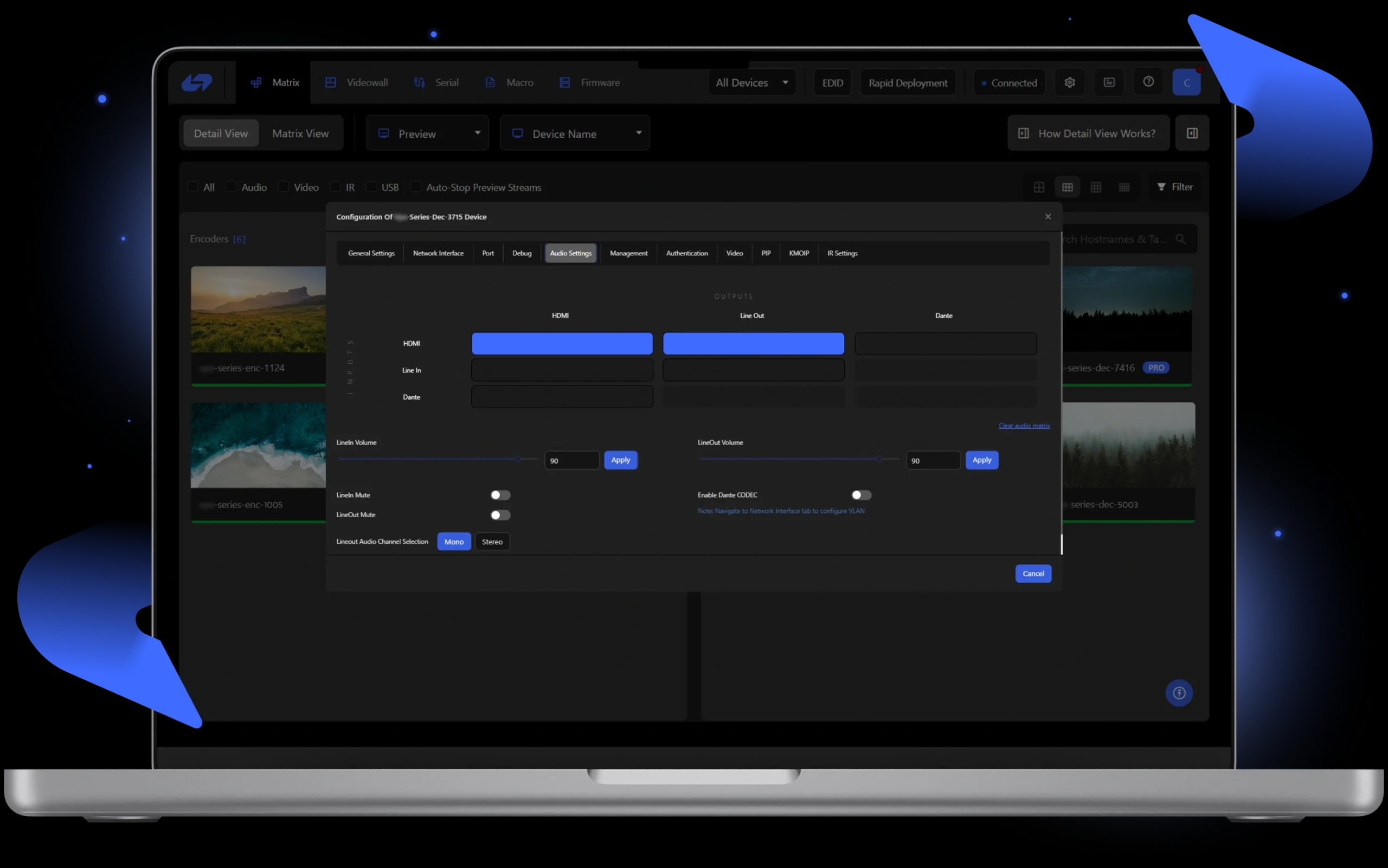Select the HDMI to Line Out matrix cell
The width and height of the screenshot is (1388, 868).
point(753,343)
